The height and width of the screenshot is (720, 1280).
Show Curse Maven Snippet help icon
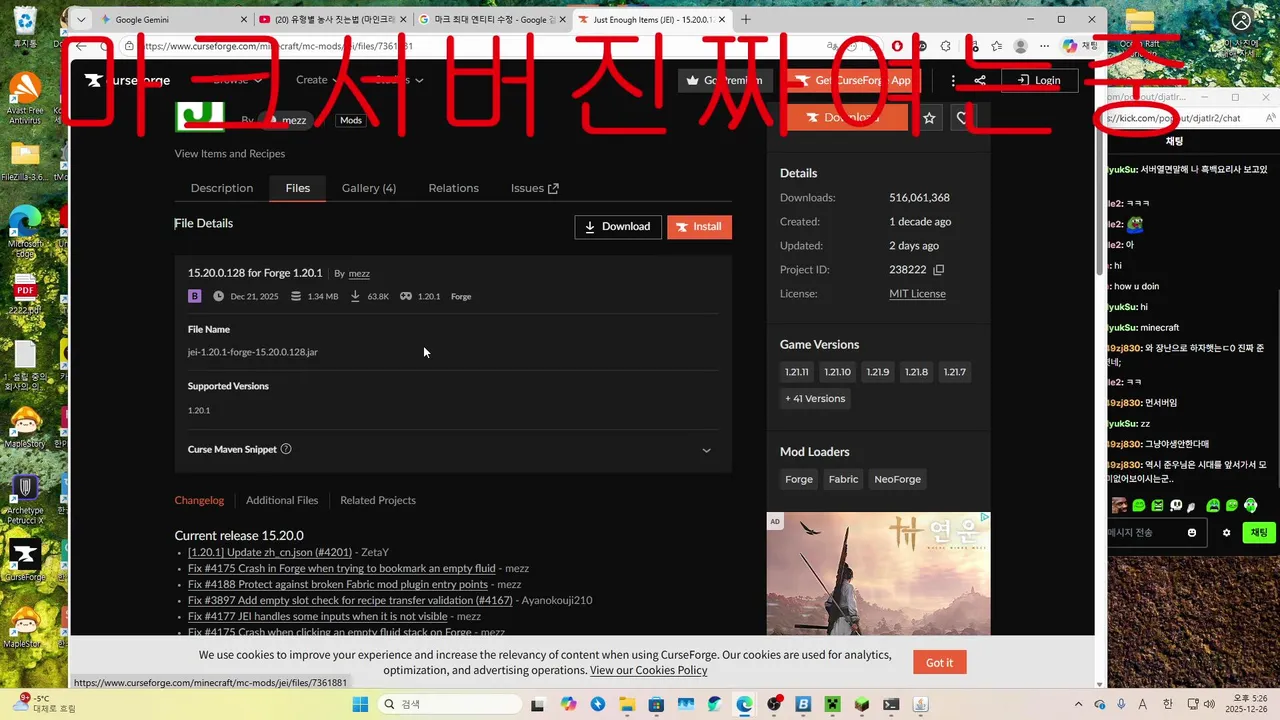coord(286,449)
